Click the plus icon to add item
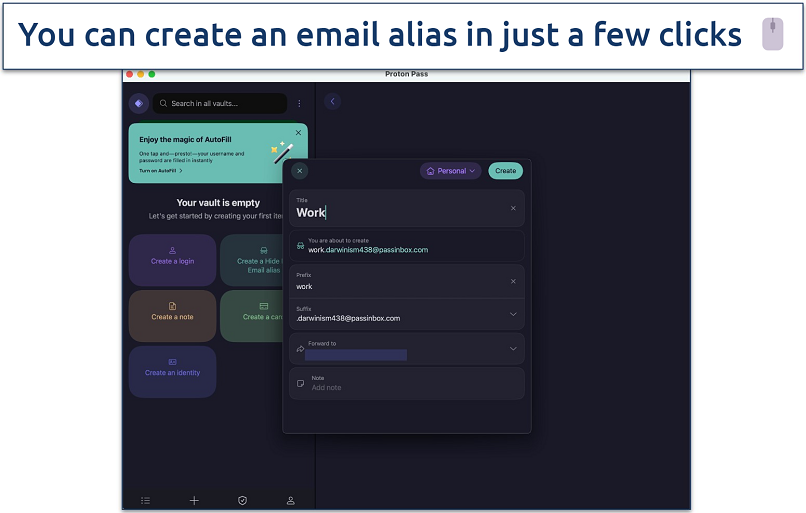Screen dimensions: 806x513 194,500
